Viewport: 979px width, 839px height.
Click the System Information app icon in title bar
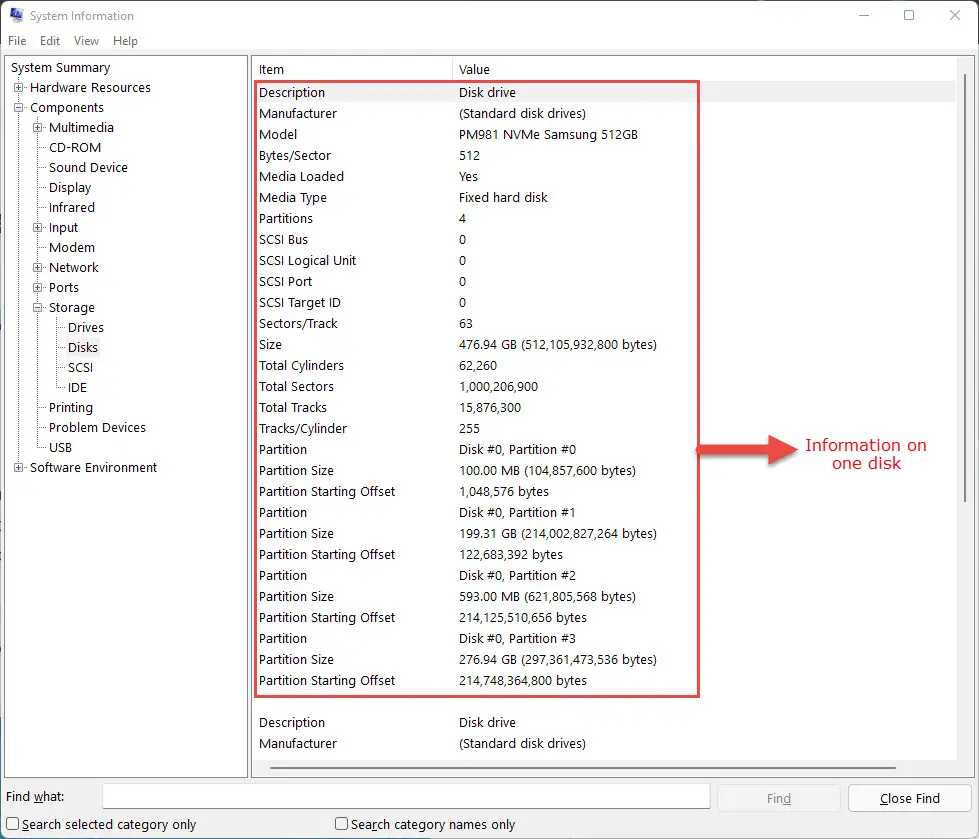click(x=16, y=15)
